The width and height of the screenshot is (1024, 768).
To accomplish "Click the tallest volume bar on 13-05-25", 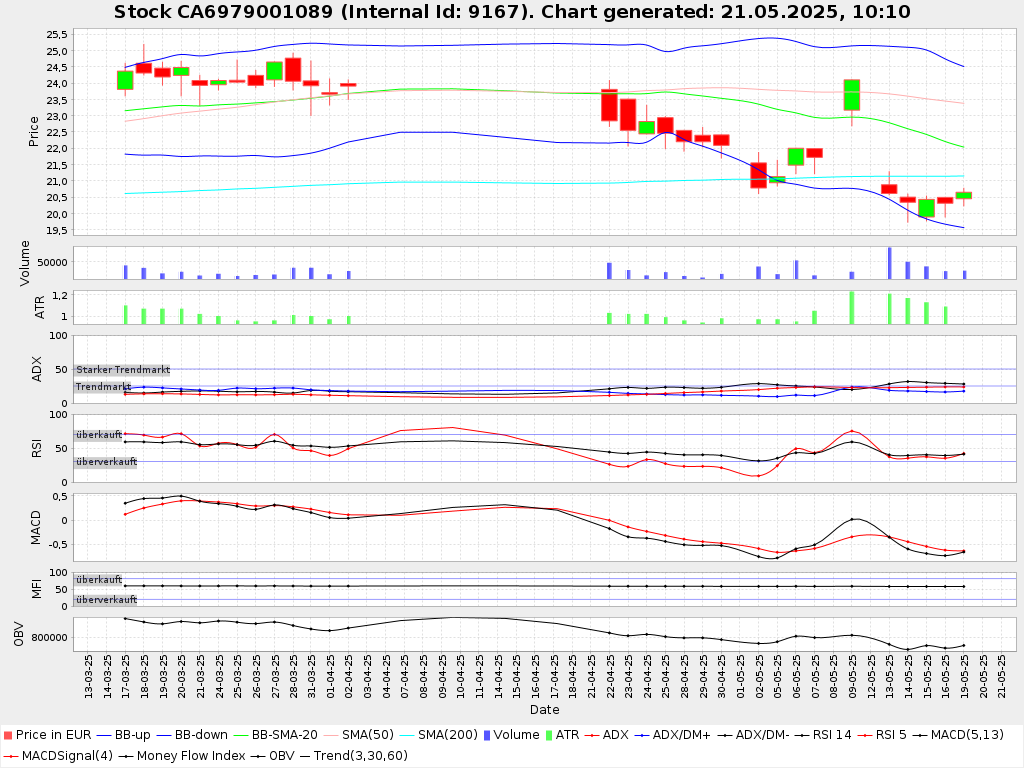I will [x=889, y=263].
